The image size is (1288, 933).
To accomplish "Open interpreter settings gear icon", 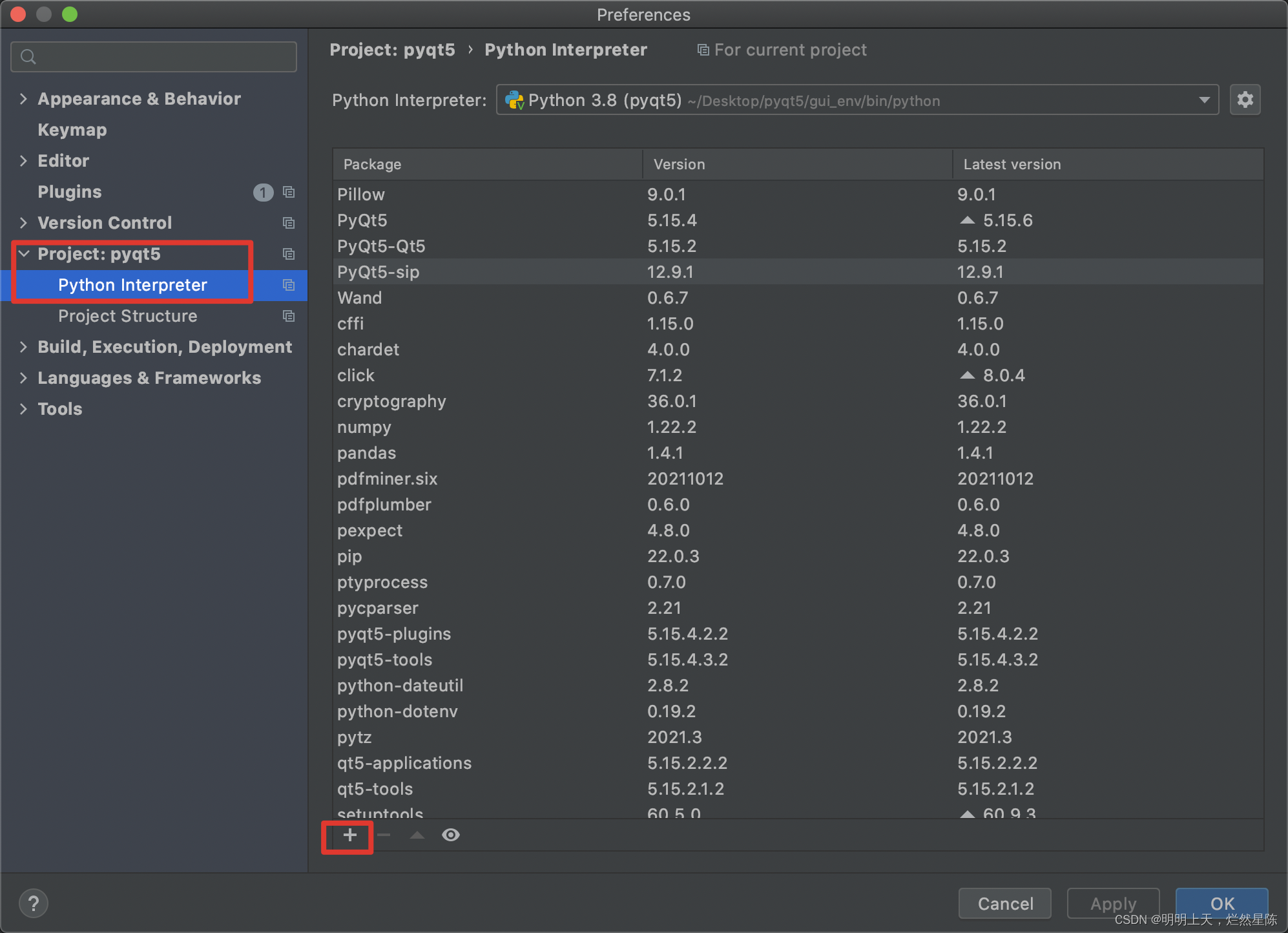I will (1245, 100).
